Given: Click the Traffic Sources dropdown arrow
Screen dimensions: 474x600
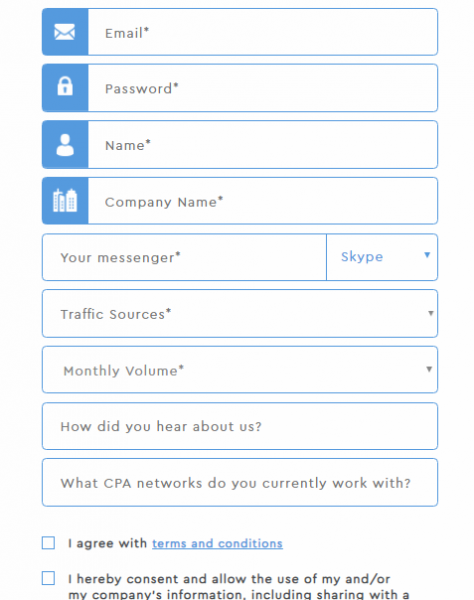Looking at the screenshot, I should pyautogui.click(x=431, y=313).
